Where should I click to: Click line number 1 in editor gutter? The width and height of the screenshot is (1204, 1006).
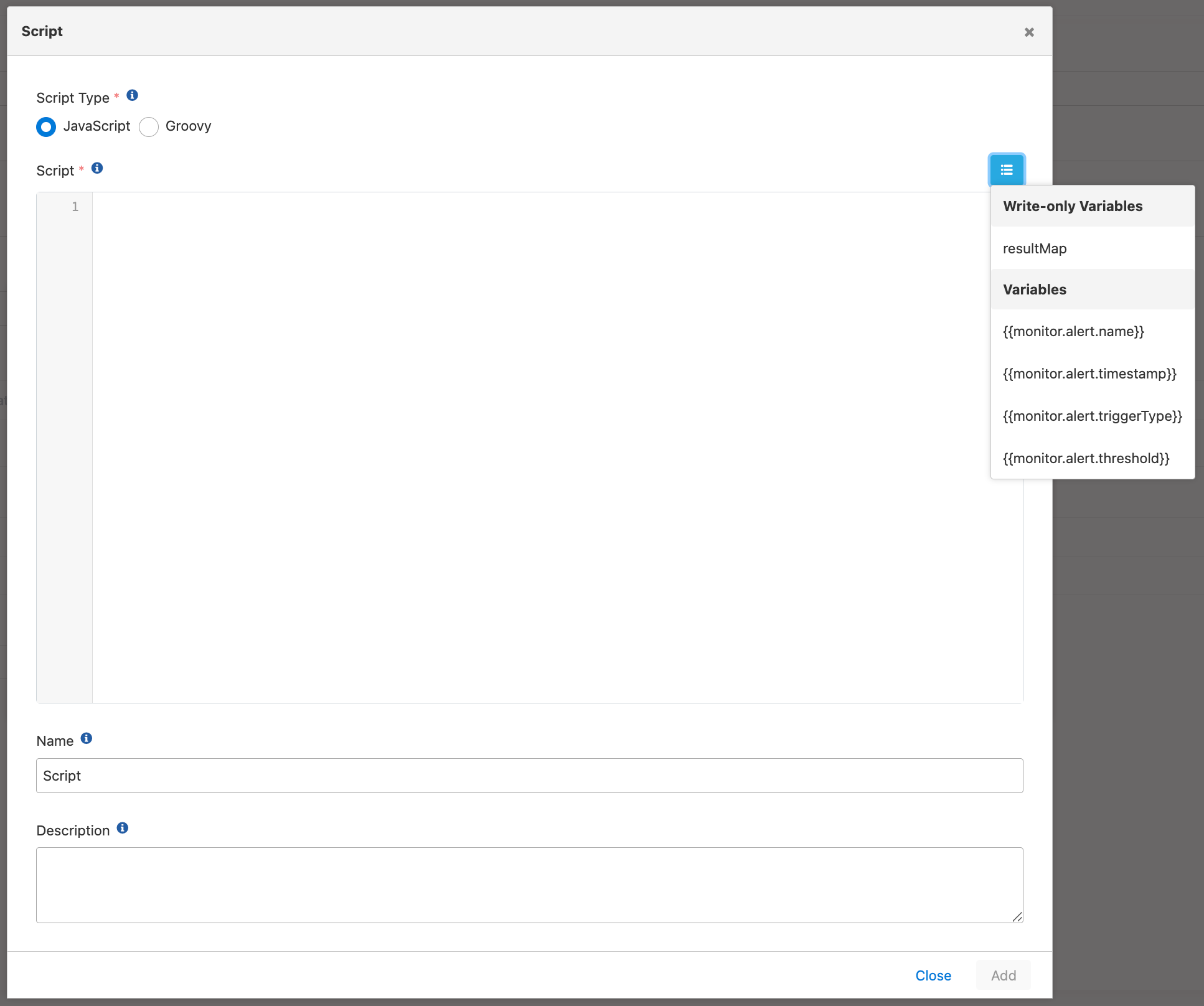pos(75,207)
